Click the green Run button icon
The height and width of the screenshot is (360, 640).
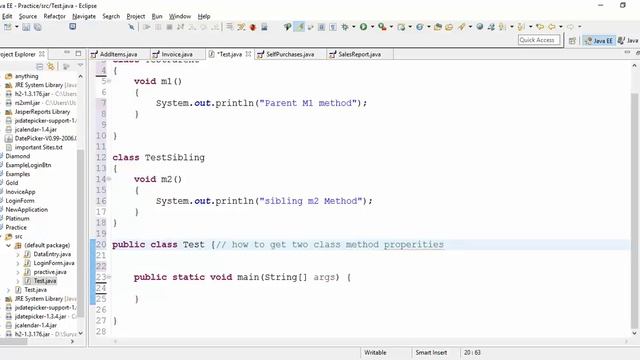pyautogui.click(x=363, y=27)
